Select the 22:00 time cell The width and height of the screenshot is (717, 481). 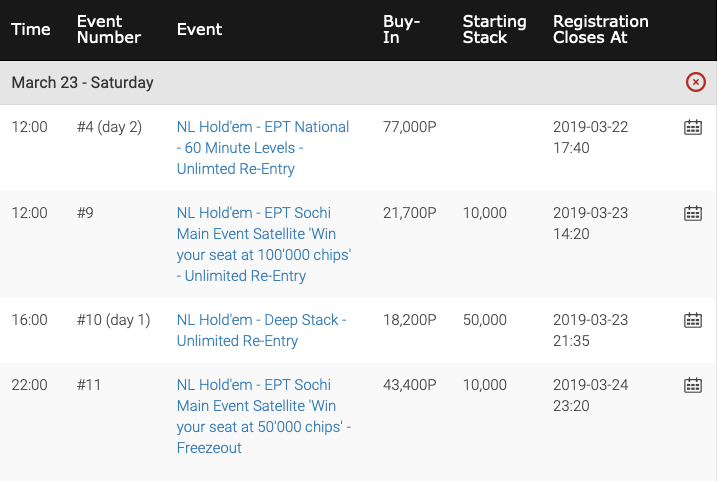[29, 385]
